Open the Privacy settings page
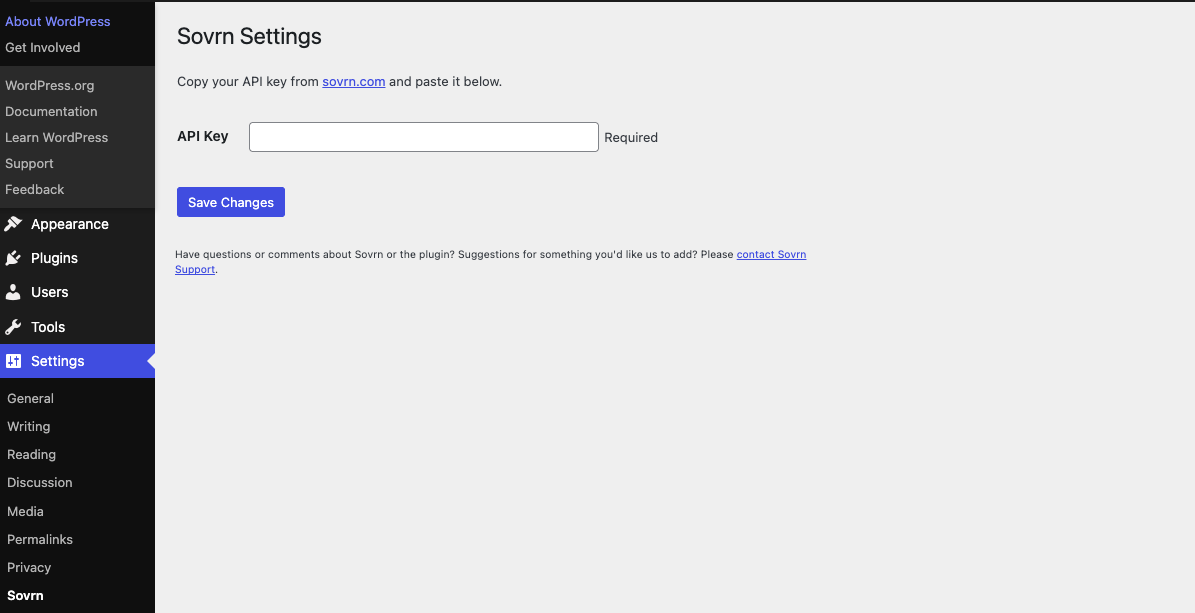Viewport: 1195px width, 613px height. pos(28,567)
